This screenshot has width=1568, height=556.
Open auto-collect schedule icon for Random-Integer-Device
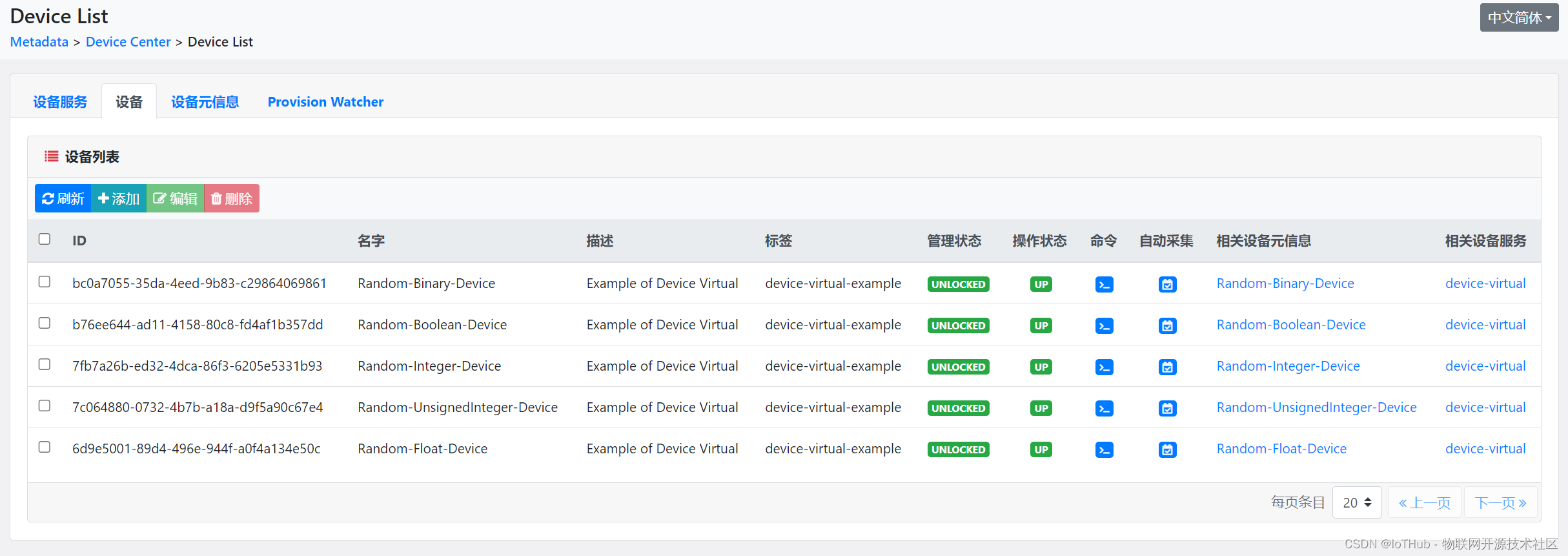click(1167, 367)
